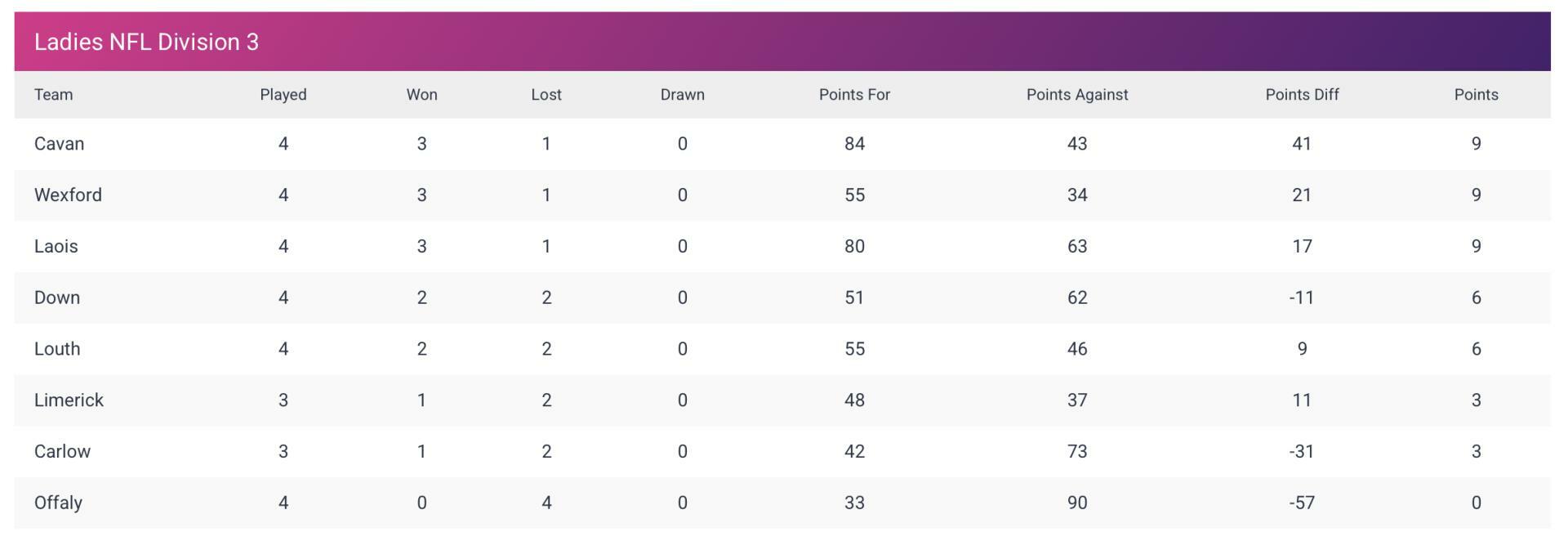The width and height of the screenshot is (1568, 541).
Task: Click the Points Against column header
Action: pos(1077,95)
